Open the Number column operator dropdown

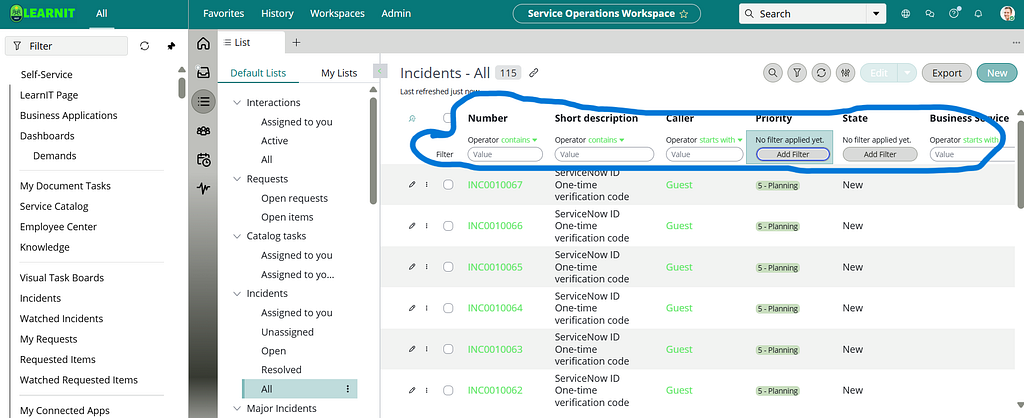(x=520, y=140)
